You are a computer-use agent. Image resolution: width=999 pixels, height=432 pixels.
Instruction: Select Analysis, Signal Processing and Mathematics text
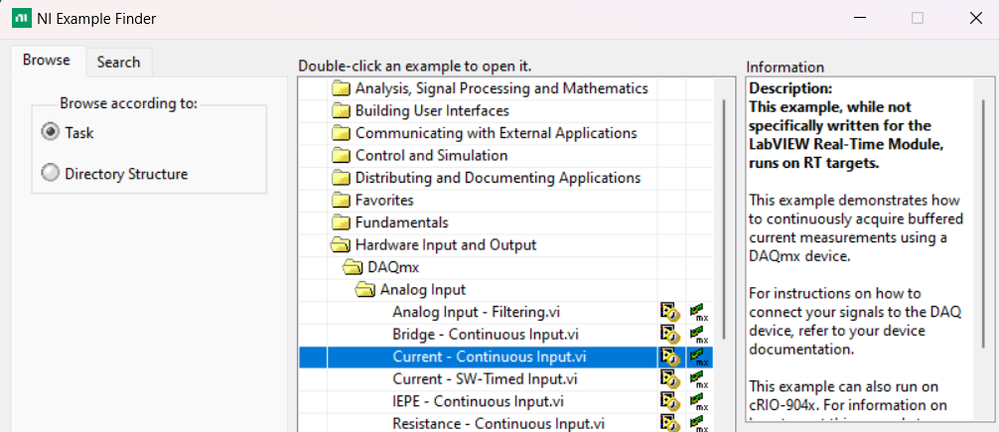coord(501,89)
